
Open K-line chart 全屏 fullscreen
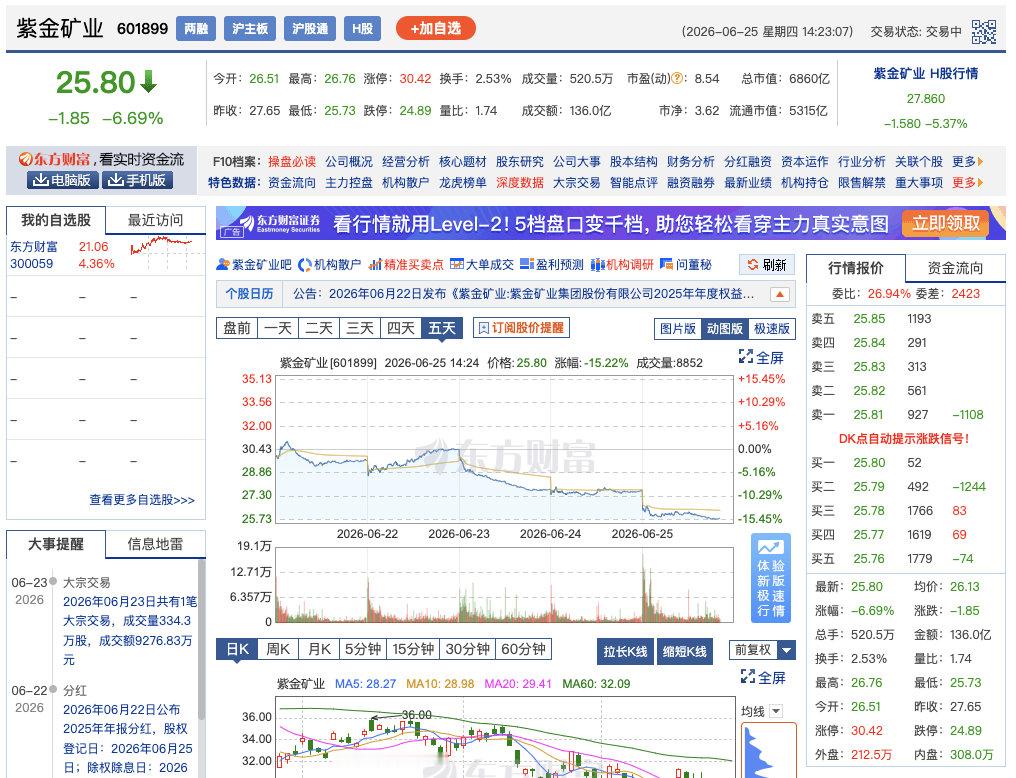pos(763,677)
